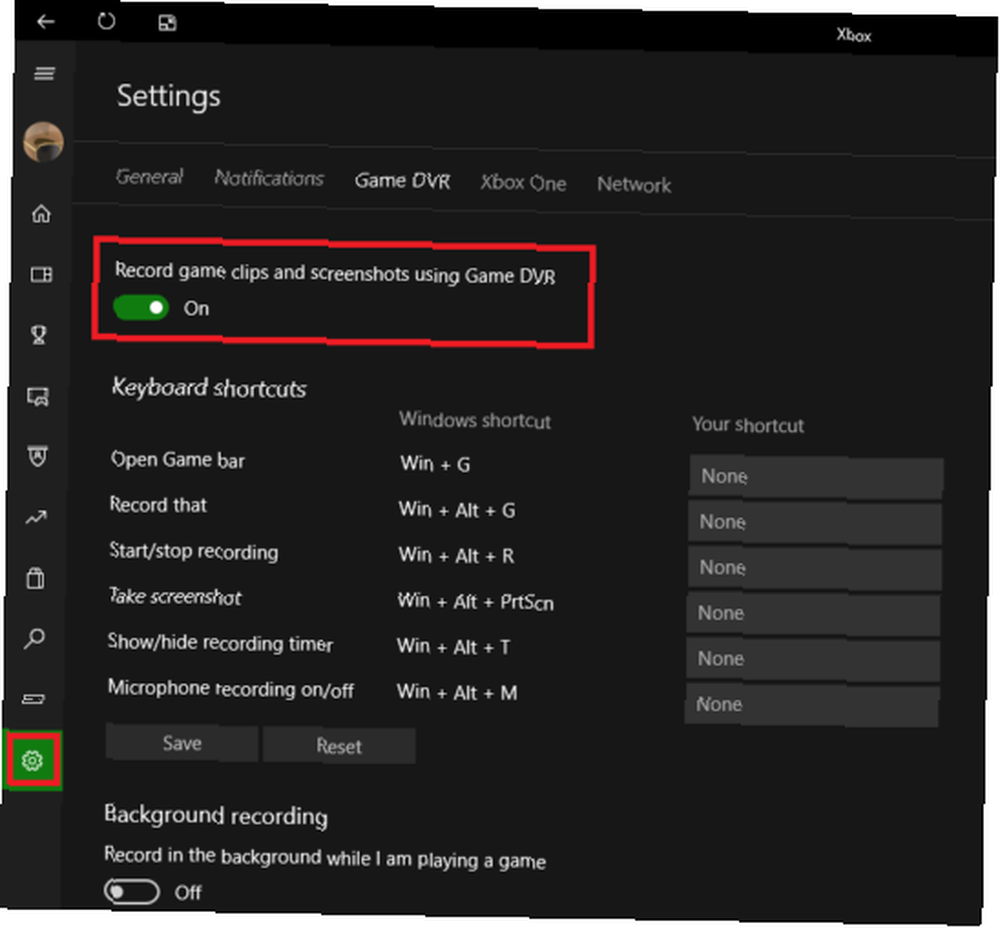Click the "Win + G" shortcut text
This screenshot has width=1000, height=928.
coord(436,464)
